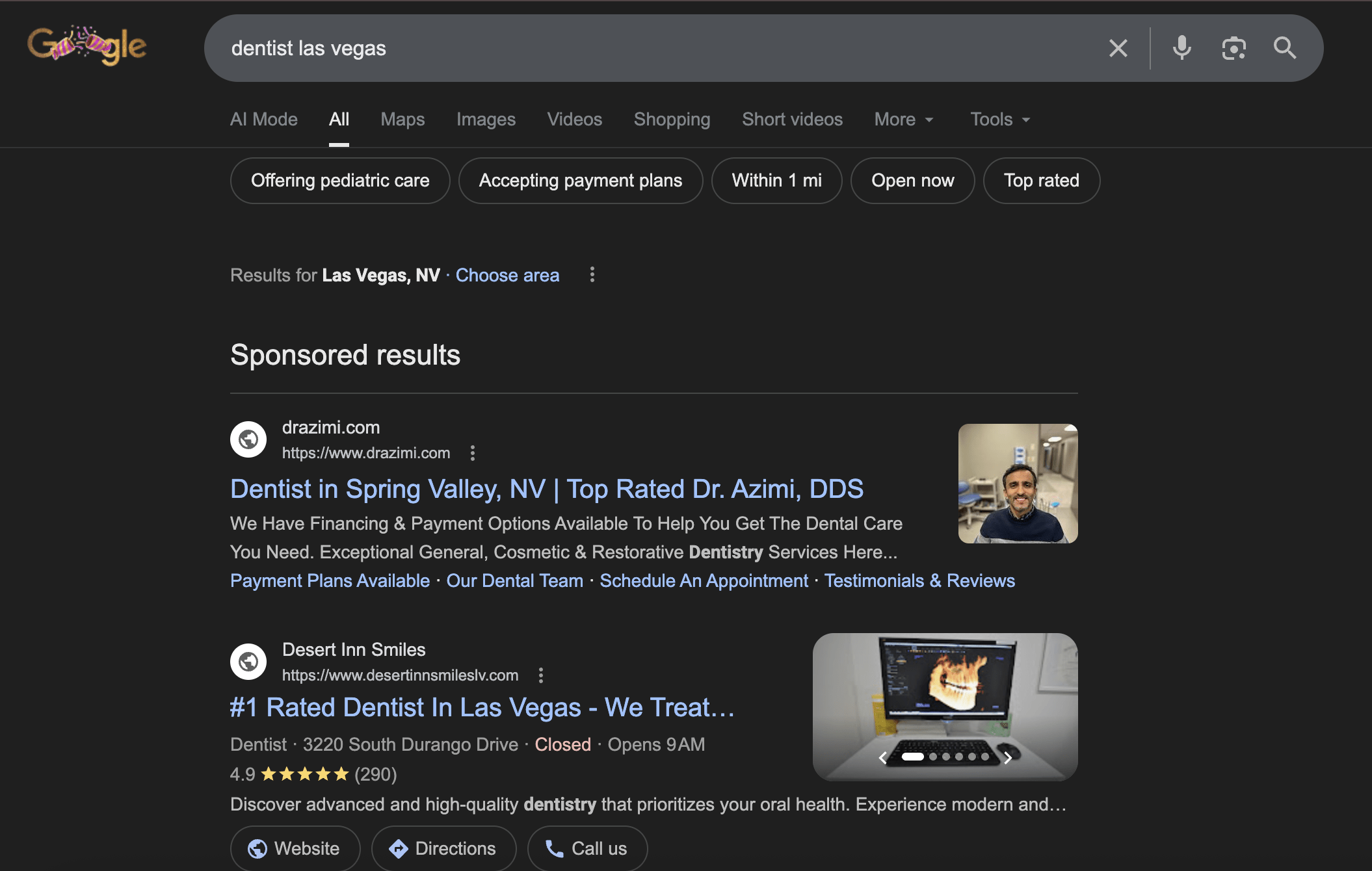Toggle the Within 1 mi filter
This screenshot has width=1372, height=871.
776,181
